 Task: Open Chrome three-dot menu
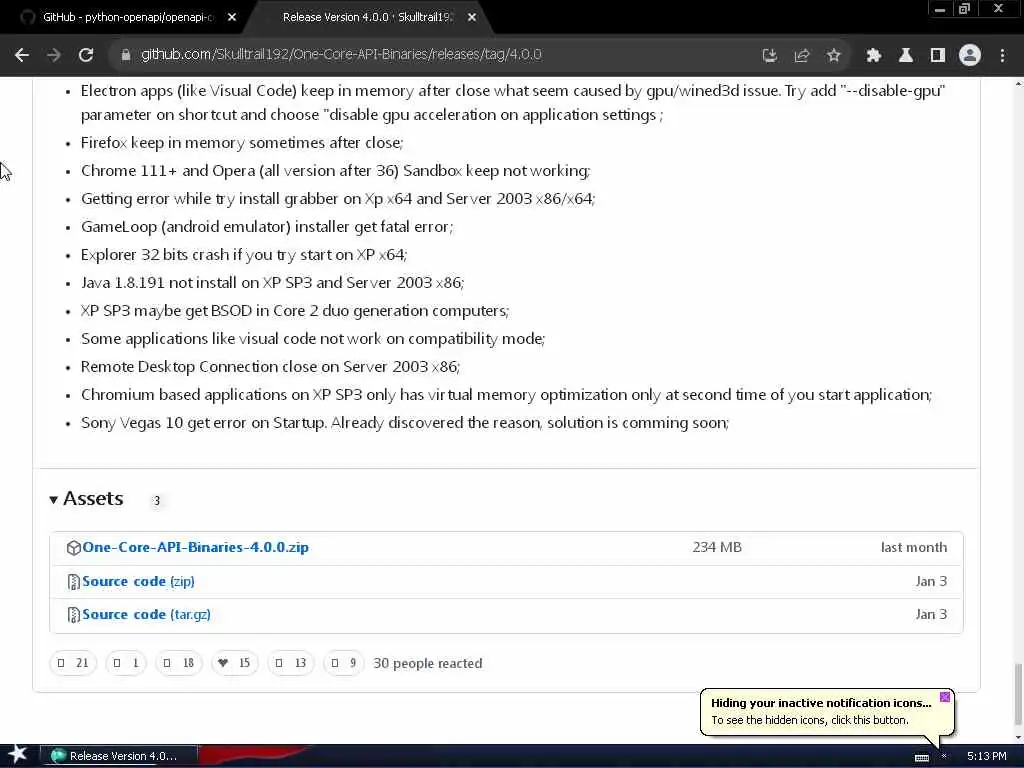(x=1002, y=55)
